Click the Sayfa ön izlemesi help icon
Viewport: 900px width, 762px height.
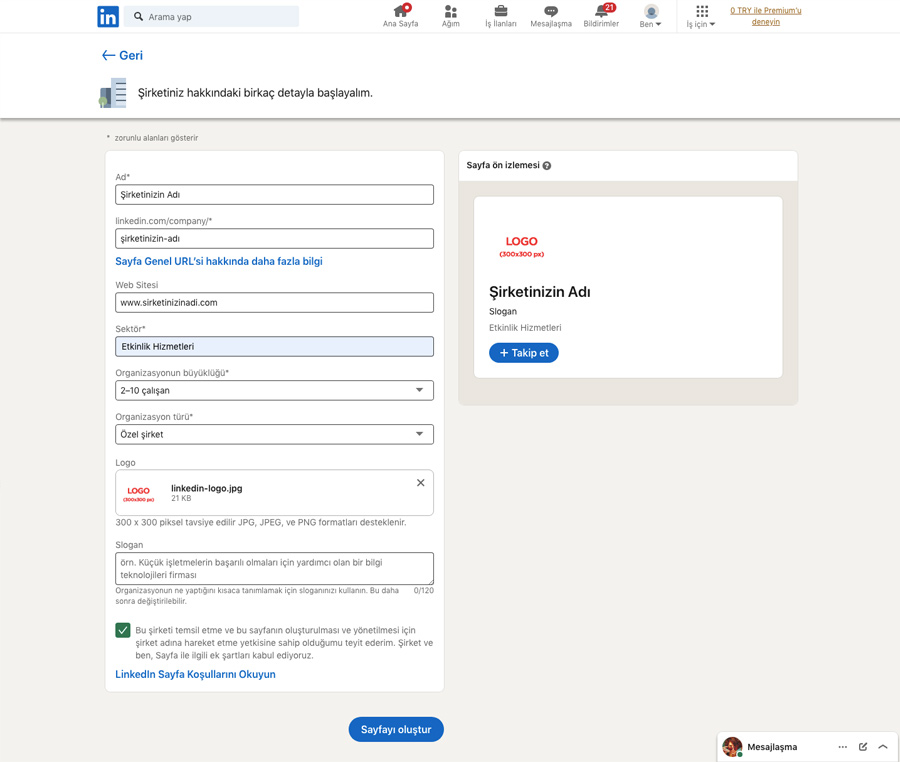click(x=546, y=165)
